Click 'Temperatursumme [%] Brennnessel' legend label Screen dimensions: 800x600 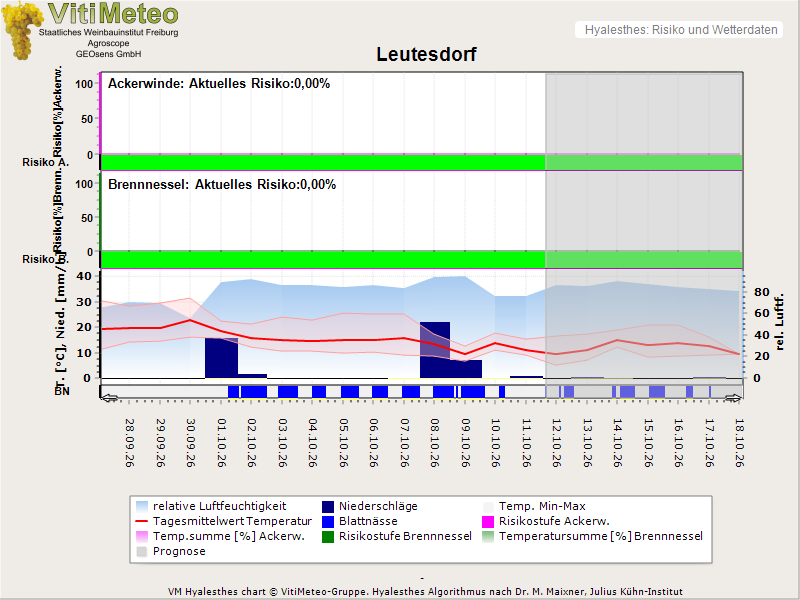[x=601, y=536]
